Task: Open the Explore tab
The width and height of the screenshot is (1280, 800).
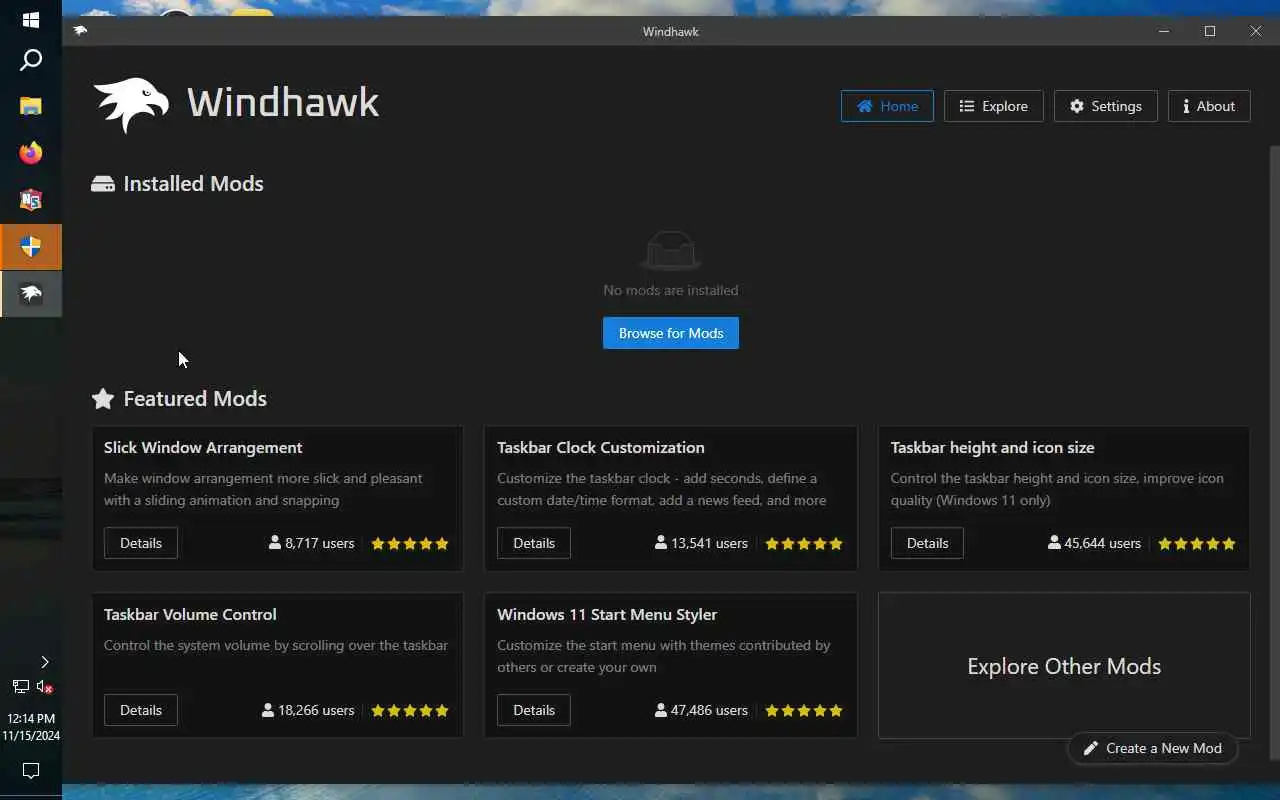Action: pyautogui.click(x=993, y=106)
